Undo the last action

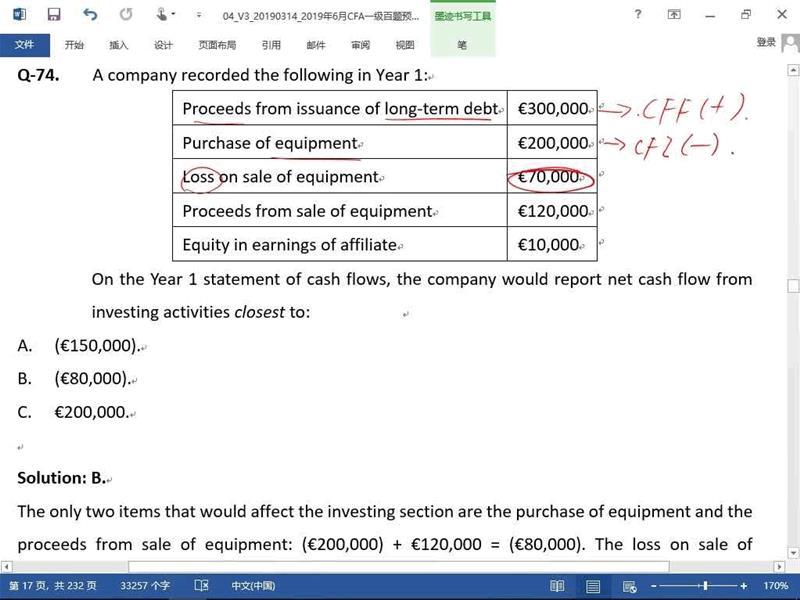(90, 14)
